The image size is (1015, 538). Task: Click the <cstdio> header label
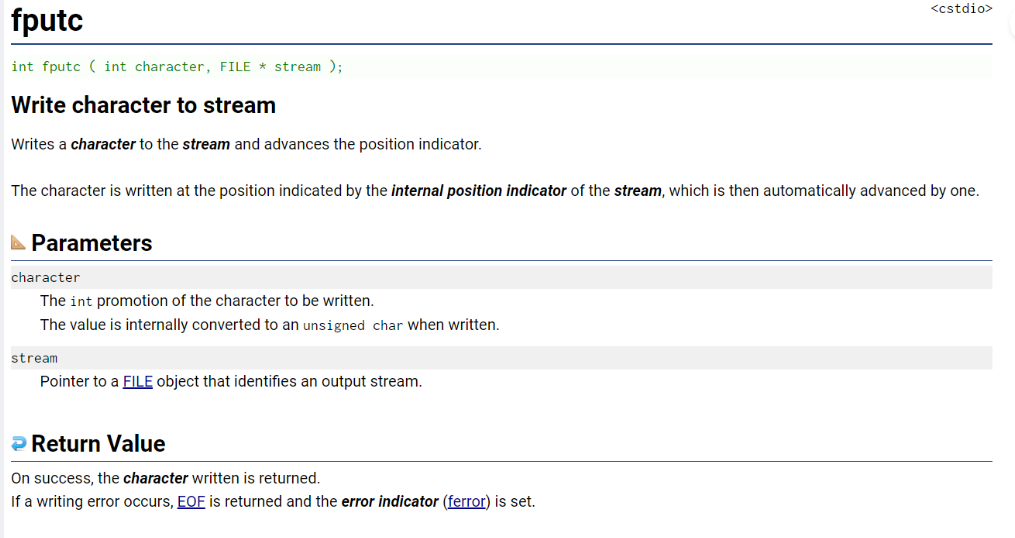point(961,8)
